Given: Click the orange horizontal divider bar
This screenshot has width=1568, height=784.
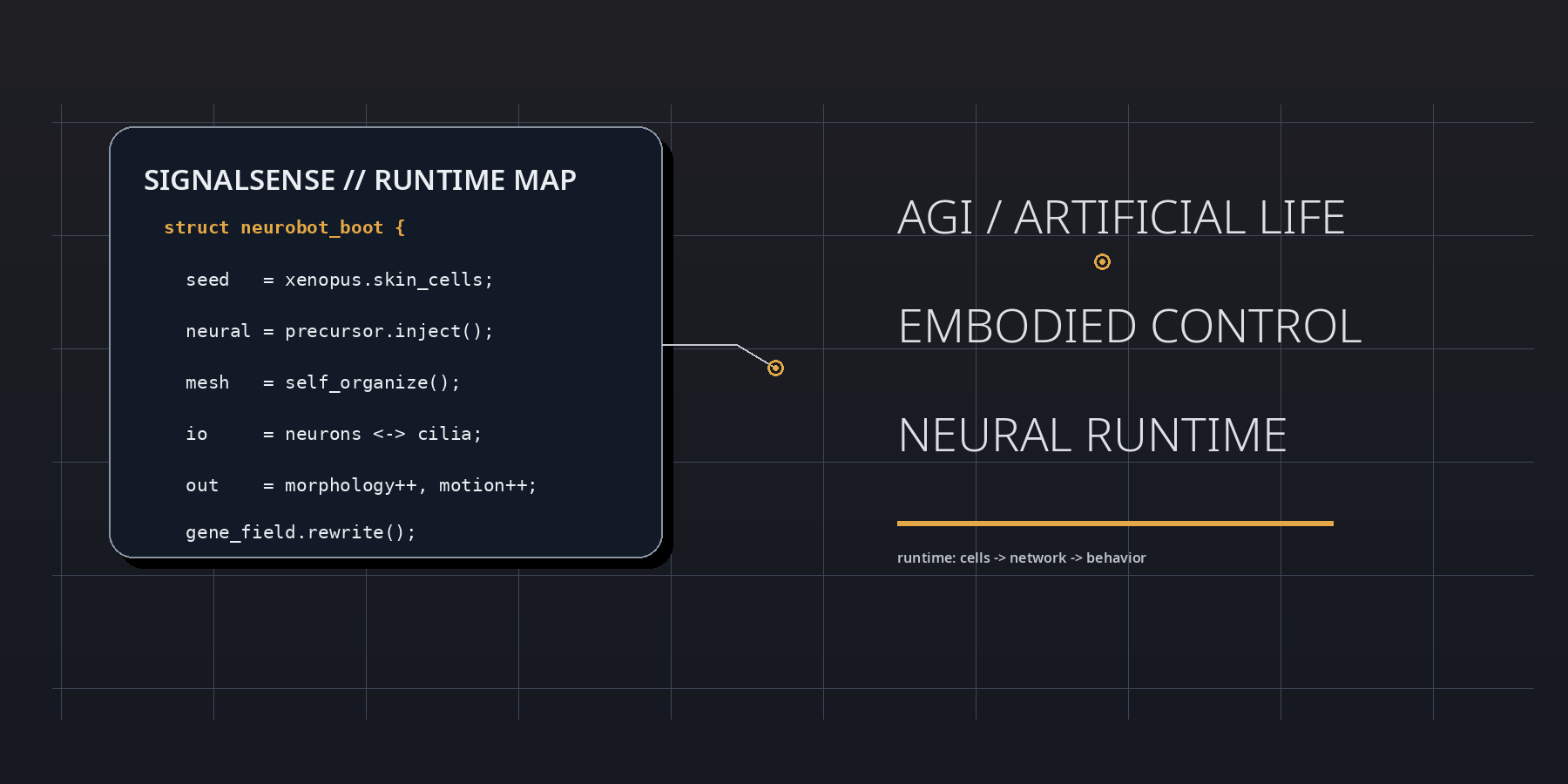Looking at the screenshot, I should pos(1115,524).
